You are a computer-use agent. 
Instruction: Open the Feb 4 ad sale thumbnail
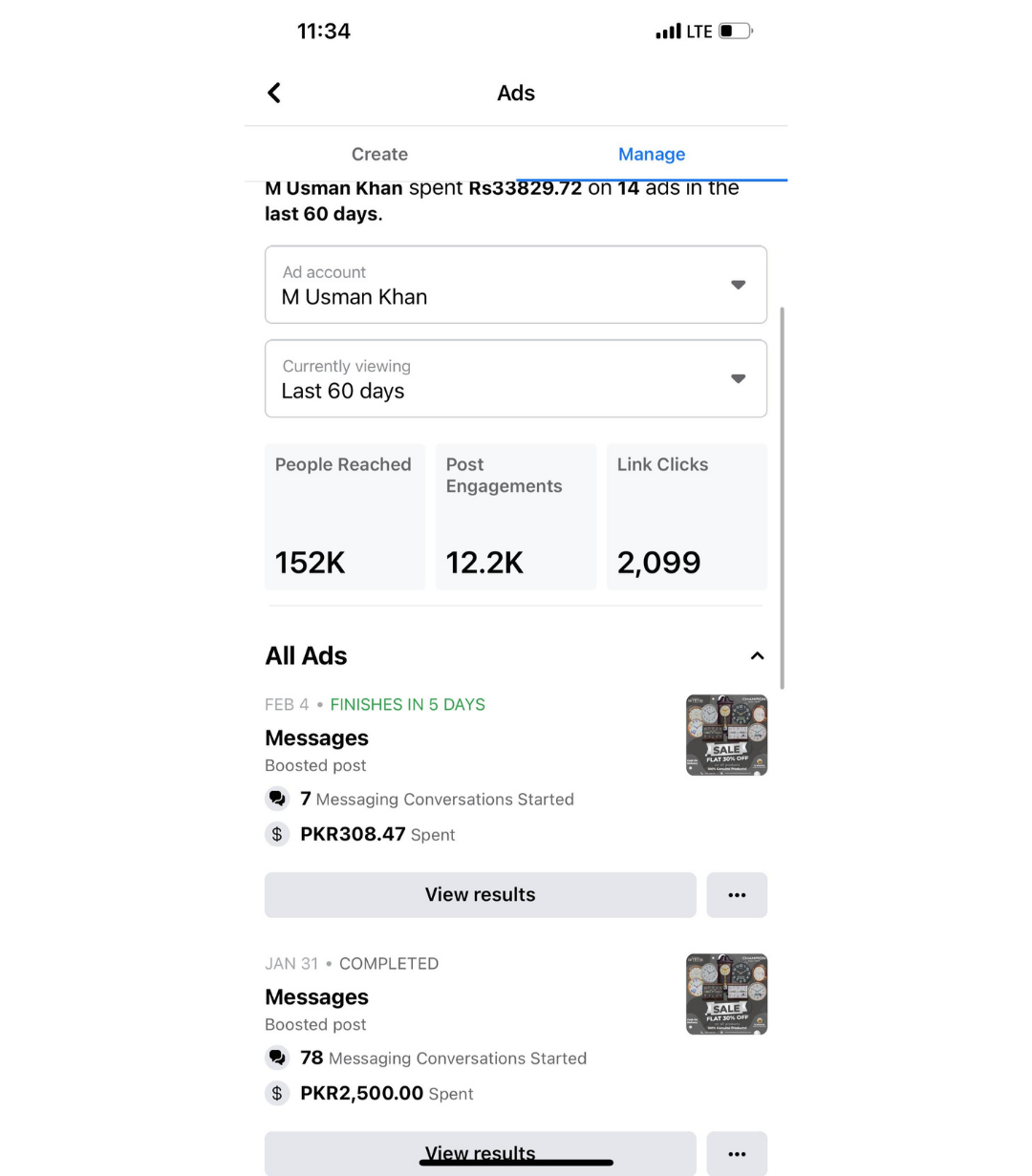pos(726,735)
